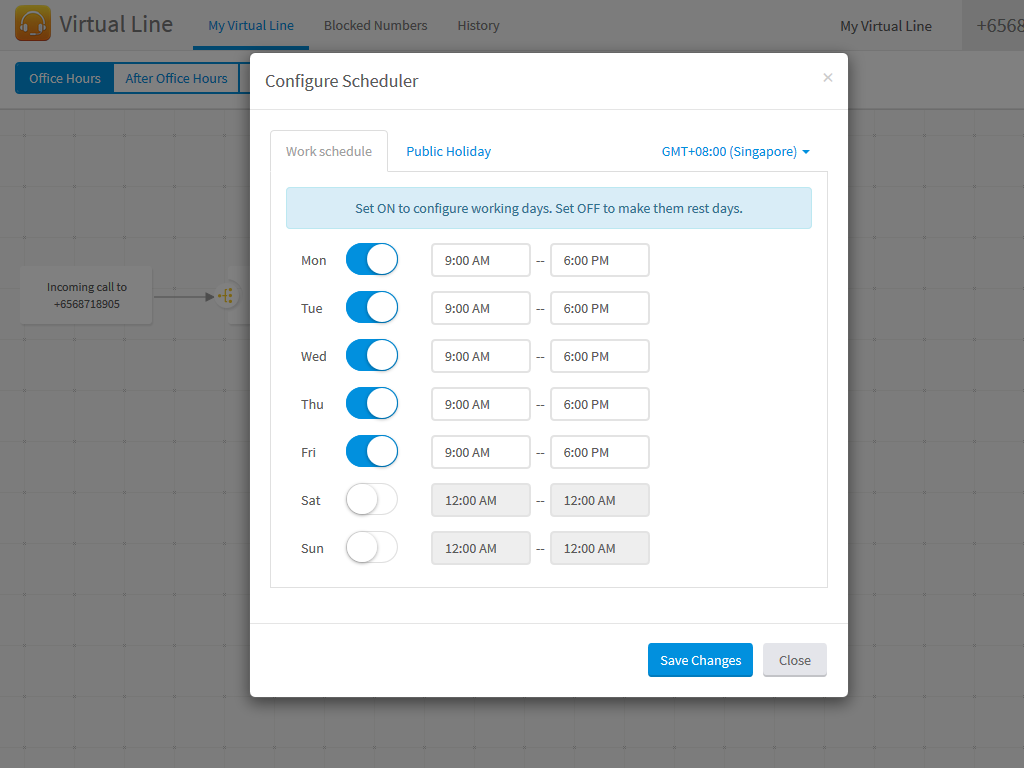Go to My Virtual Line
Screen dimensions: 1024x768
coord(251,25)
